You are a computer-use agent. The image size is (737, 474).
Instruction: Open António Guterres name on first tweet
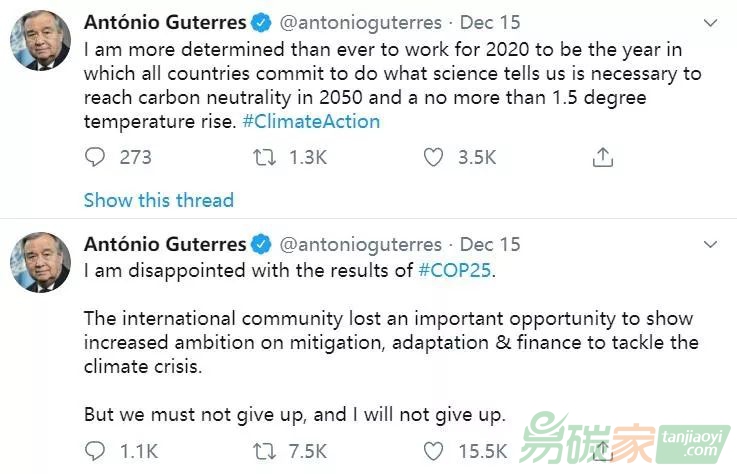[x=165, y=22]
